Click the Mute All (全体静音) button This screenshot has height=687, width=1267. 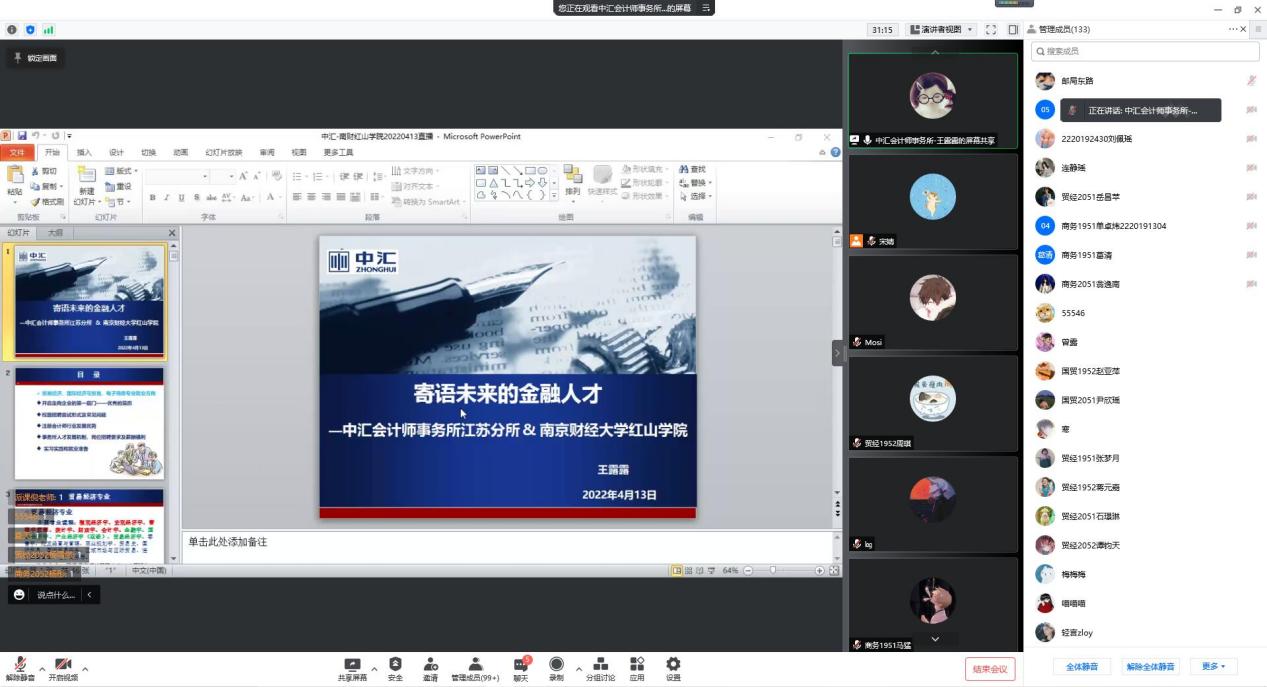1082,667
